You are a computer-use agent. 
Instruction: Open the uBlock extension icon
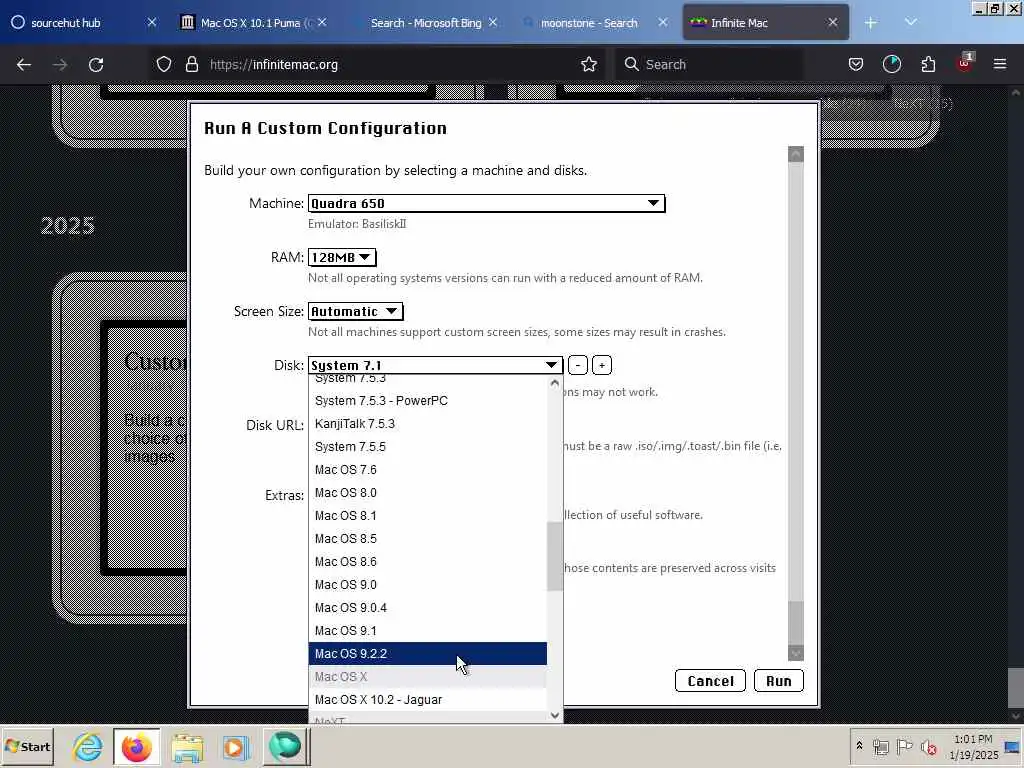(965, 63)
